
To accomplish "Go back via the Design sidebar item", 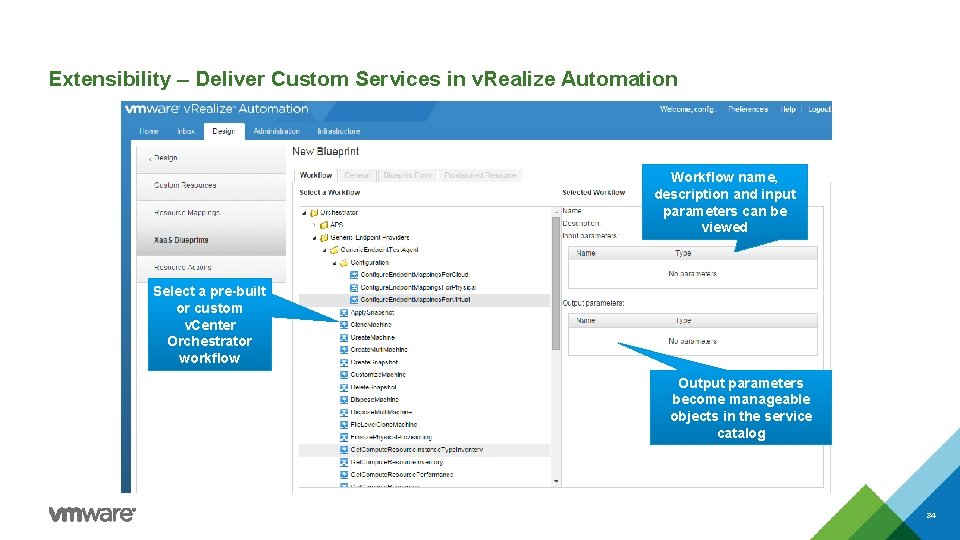I will click(211, 158).
